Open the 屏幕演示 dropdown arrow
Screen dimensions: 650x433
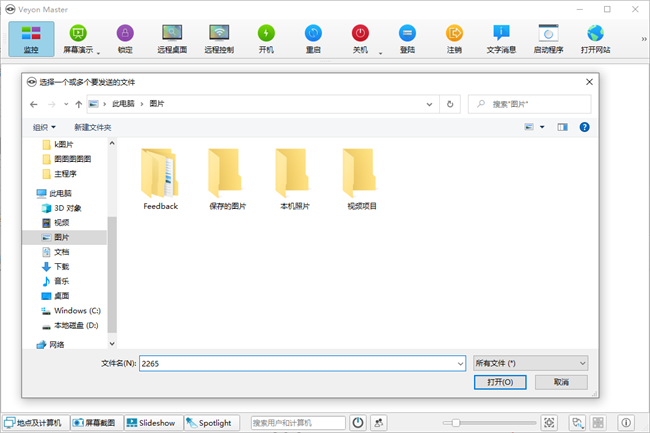(x=99, y=53)
